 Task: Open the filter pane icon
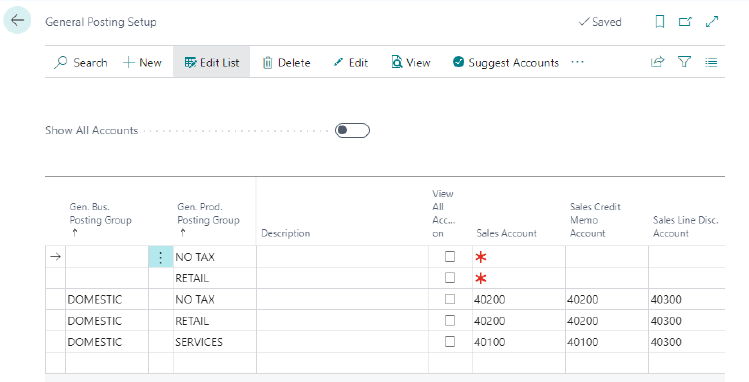coord(685,62)
